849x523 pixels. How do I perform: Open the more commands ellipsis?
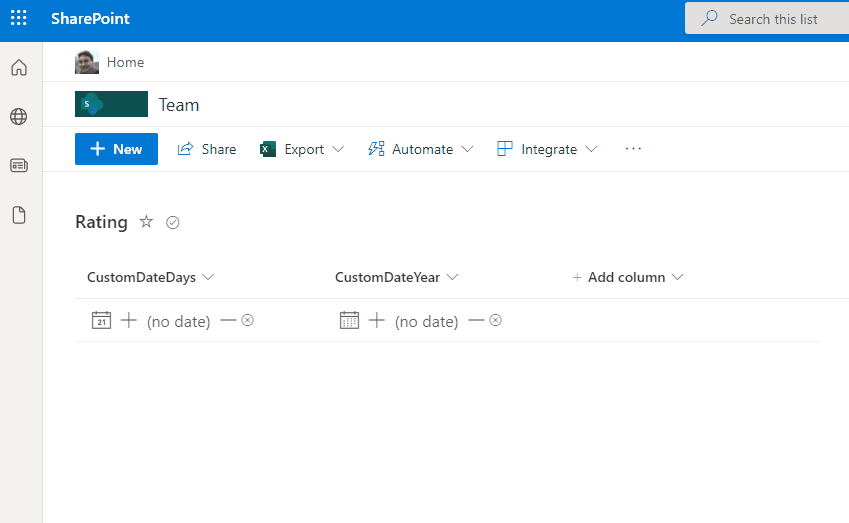(x=633, y=149)
